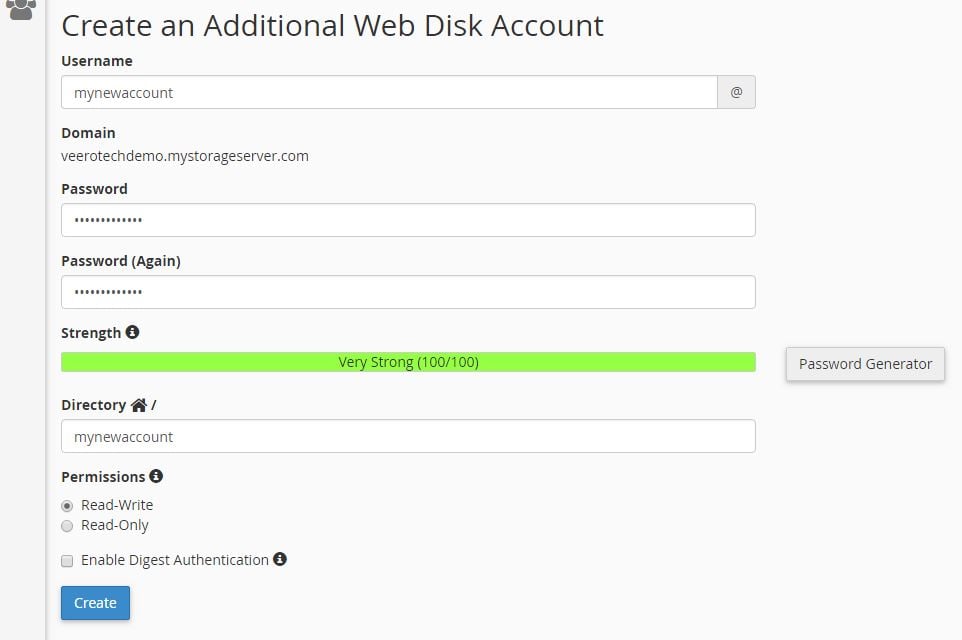This screenshot has width=962, height=640.
Task: Click the Directory path field
Action: [x=408, y=436]
